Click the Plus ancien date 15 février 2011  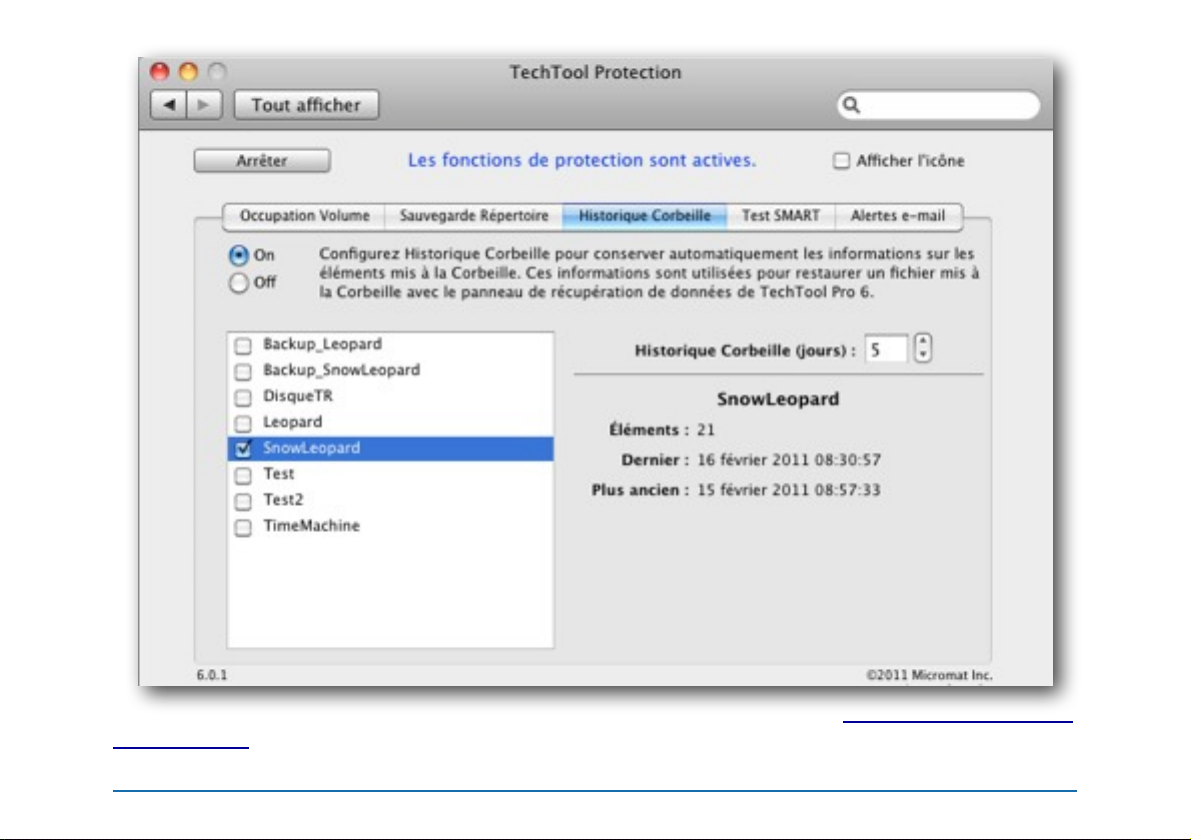pyautogui.click(x=789, y=490)
